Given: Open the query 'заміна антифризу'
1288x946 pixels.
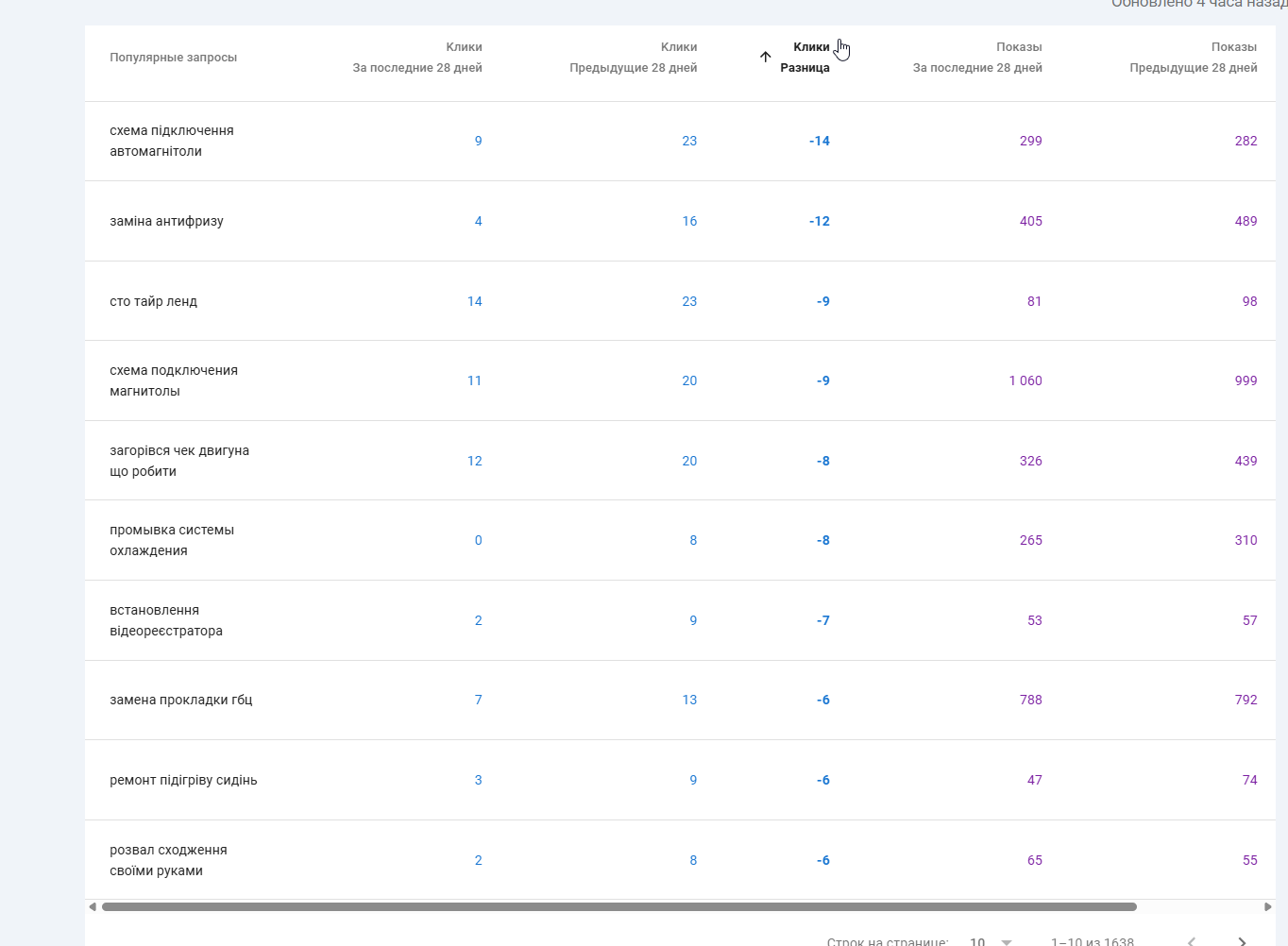Looking at the screenshot, I should tap(166, 221).
